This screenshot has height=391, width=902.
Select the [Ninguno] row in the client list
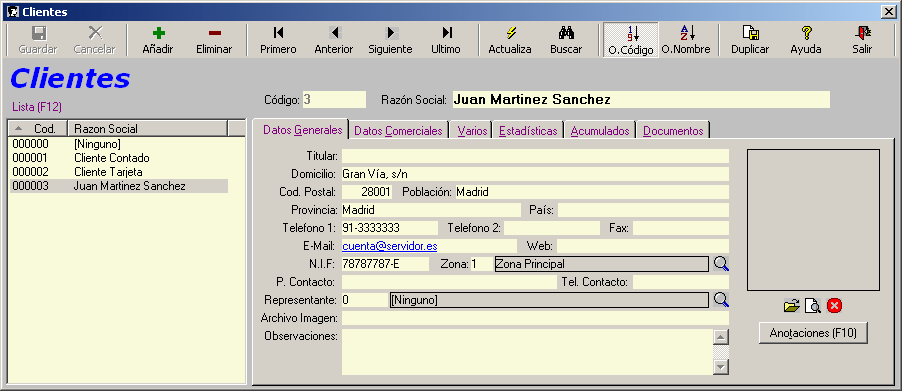(119, 144)
